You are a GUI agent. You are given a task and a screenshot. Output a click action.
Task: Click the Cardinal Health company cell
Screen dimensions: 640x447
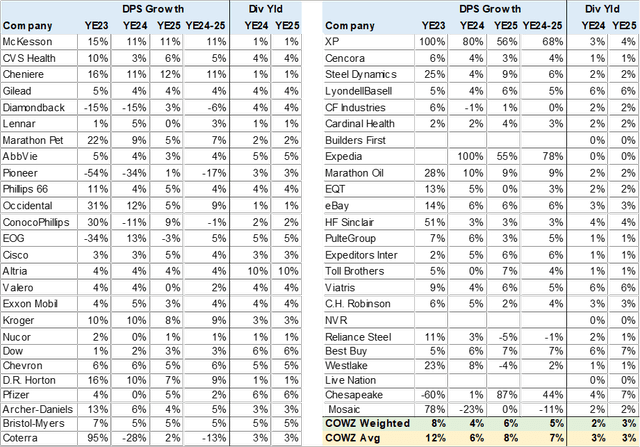click(360, 124)
